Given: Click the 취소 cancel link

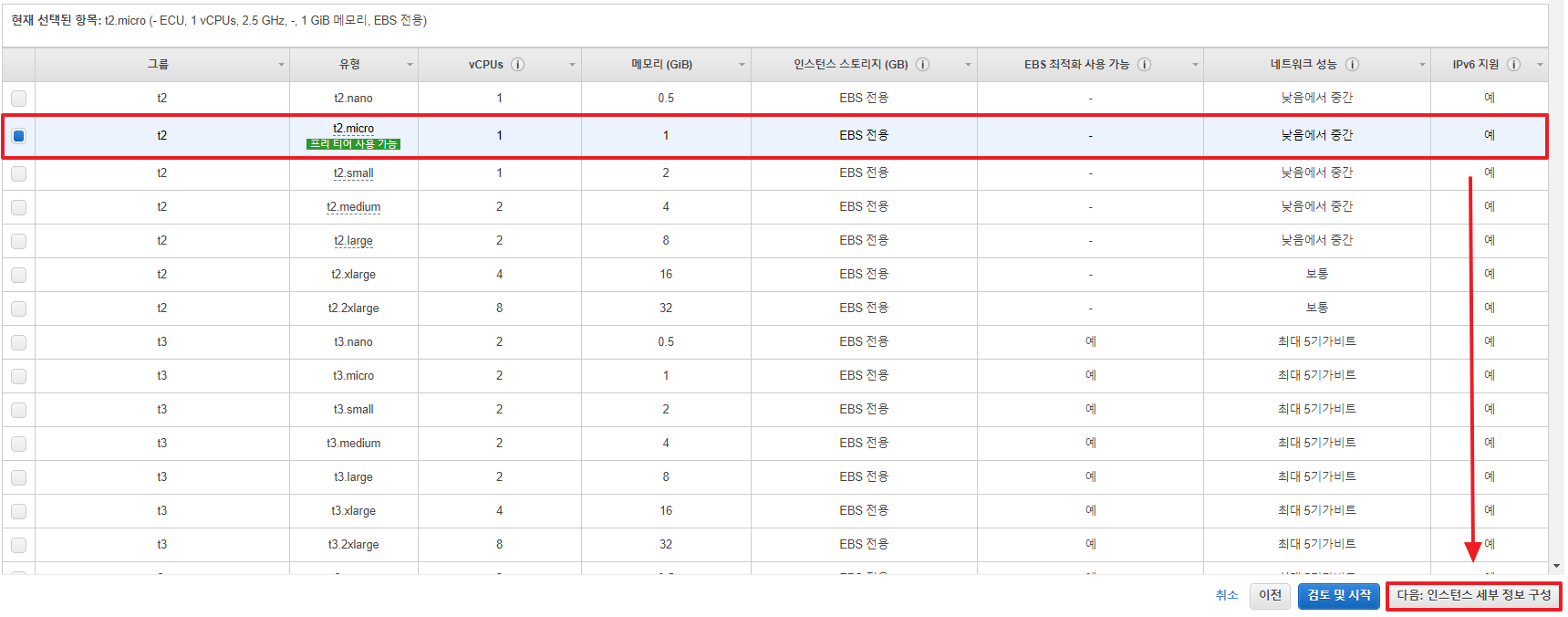Looking at the screenshot, I should click(1227, 595).
